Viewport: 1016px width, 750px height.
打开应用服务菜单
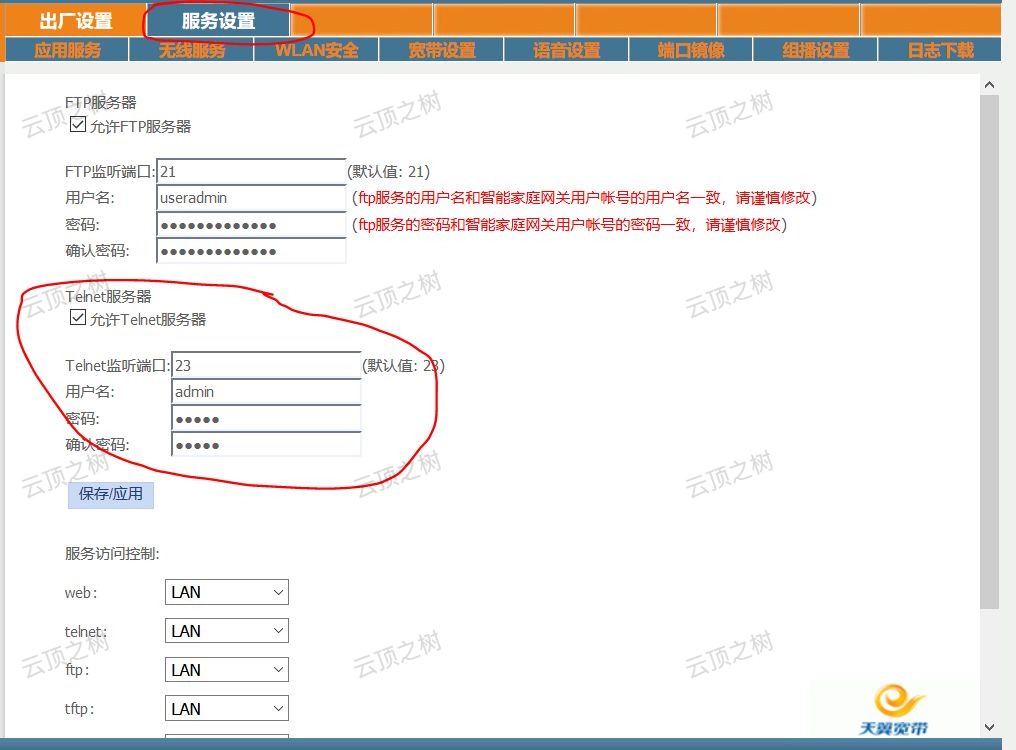65,48
